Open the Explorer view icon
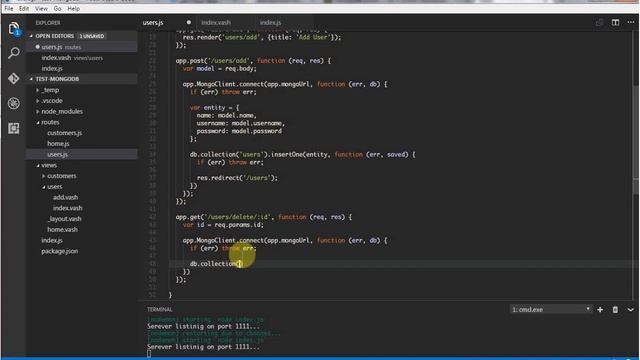Viewport: 640px width, 360px height. pos(13,29)
